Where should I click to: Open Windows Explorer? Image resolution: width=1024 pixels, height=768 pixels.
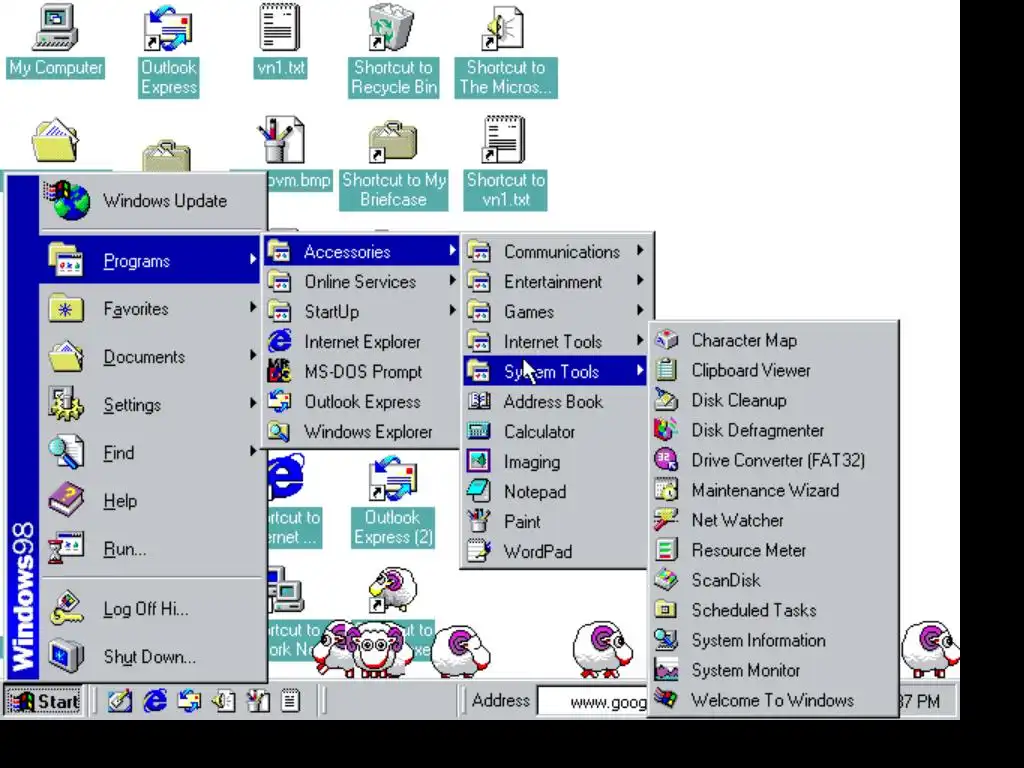point(361,432)
